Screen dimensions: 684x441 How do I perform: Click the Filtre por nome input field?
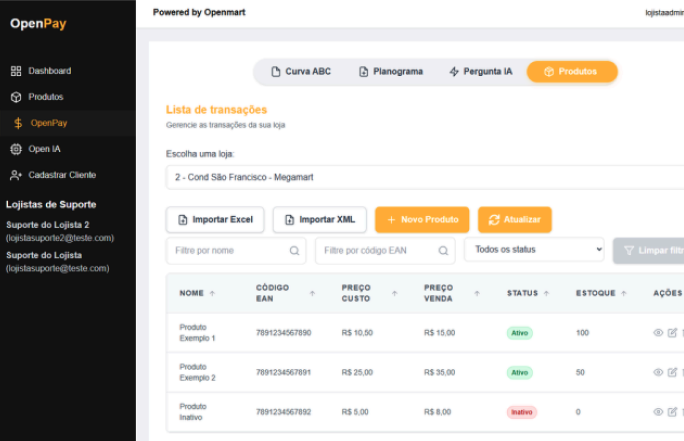pos(228,251)
